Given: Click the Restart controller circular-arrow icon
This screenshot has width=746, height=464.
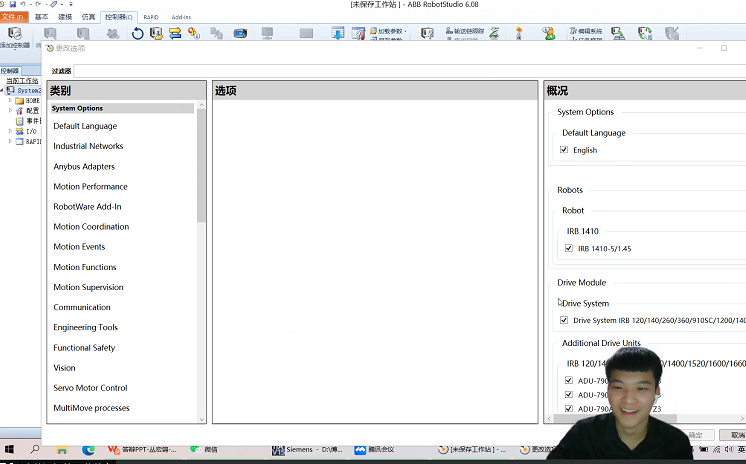Looking at the screenshot, I should pyautogui.click(x=137, y=33).
